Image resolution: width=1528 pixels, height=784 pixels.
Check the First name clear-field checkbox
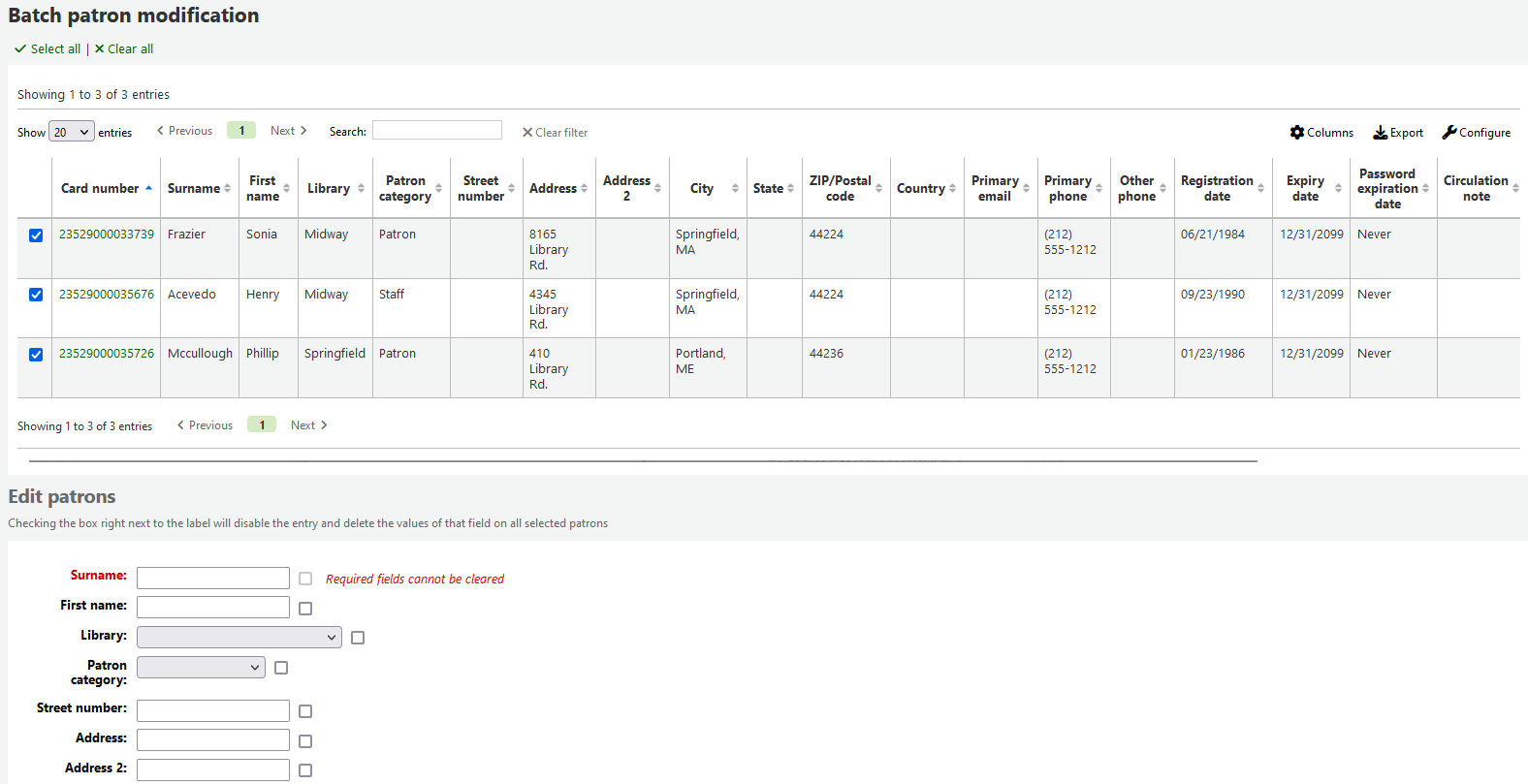[x=305, y=609]
